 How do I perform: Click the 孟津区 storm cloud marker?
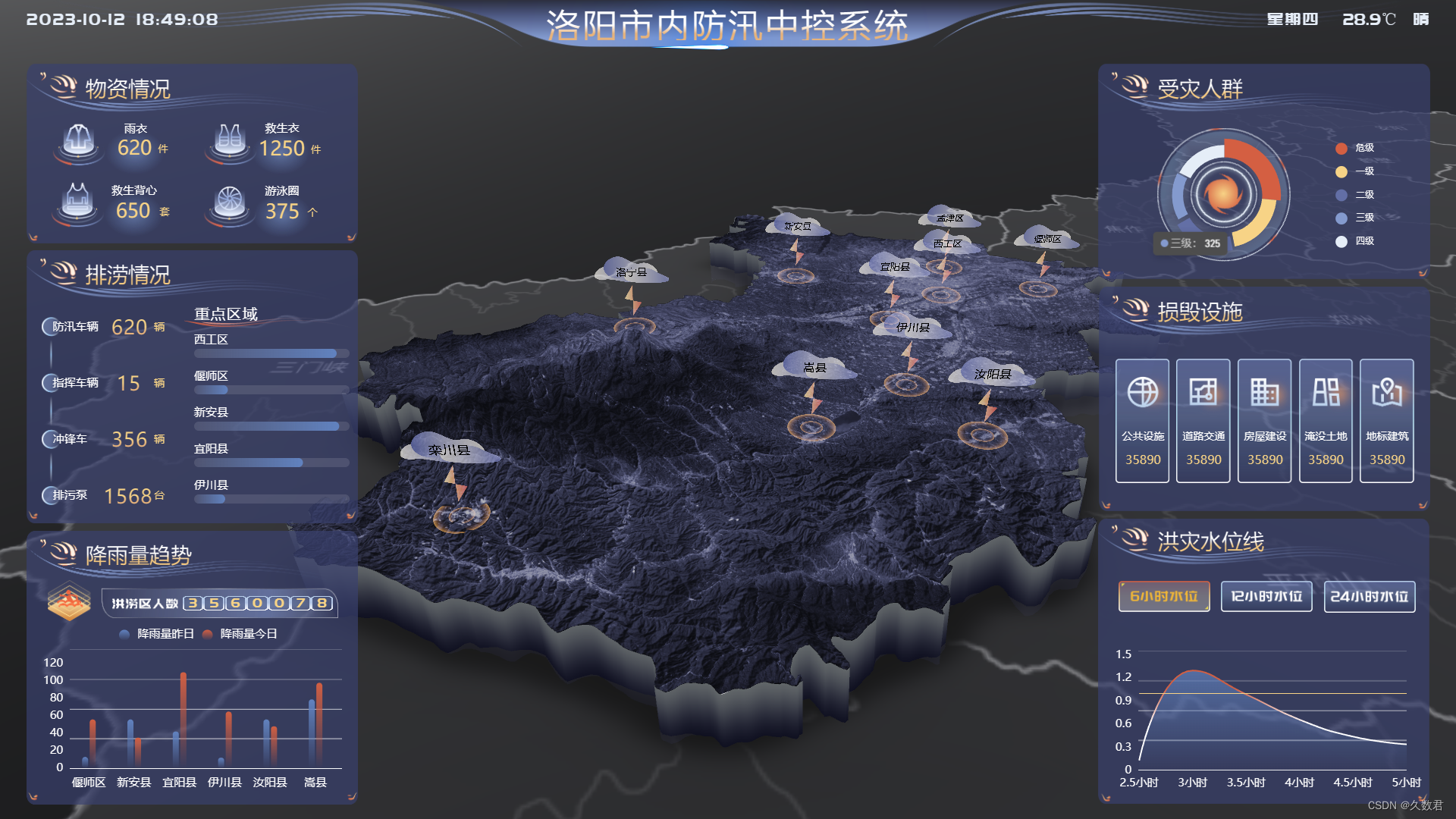[x=949, y=217]
